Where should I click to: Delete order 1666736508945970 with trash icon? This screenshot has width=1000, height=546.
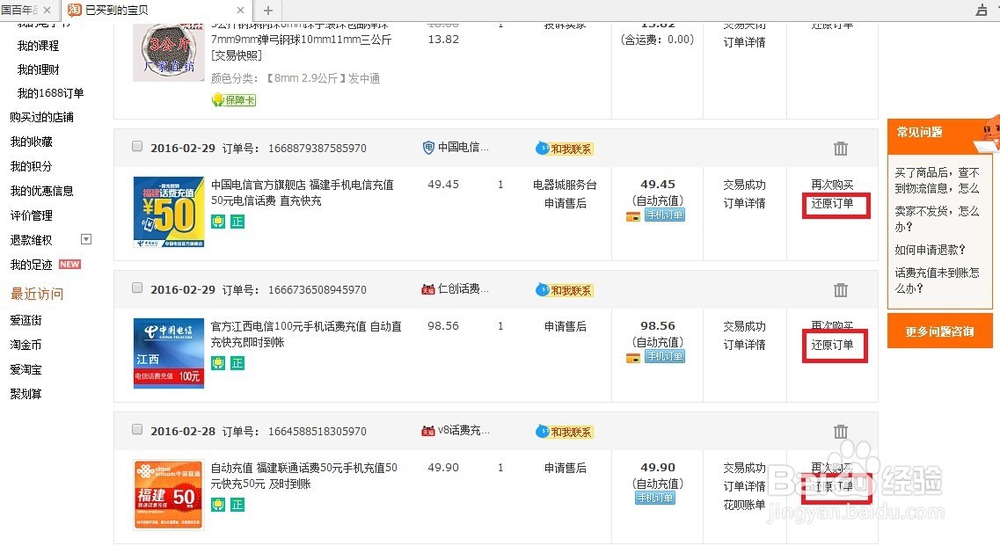pos(841,290)
